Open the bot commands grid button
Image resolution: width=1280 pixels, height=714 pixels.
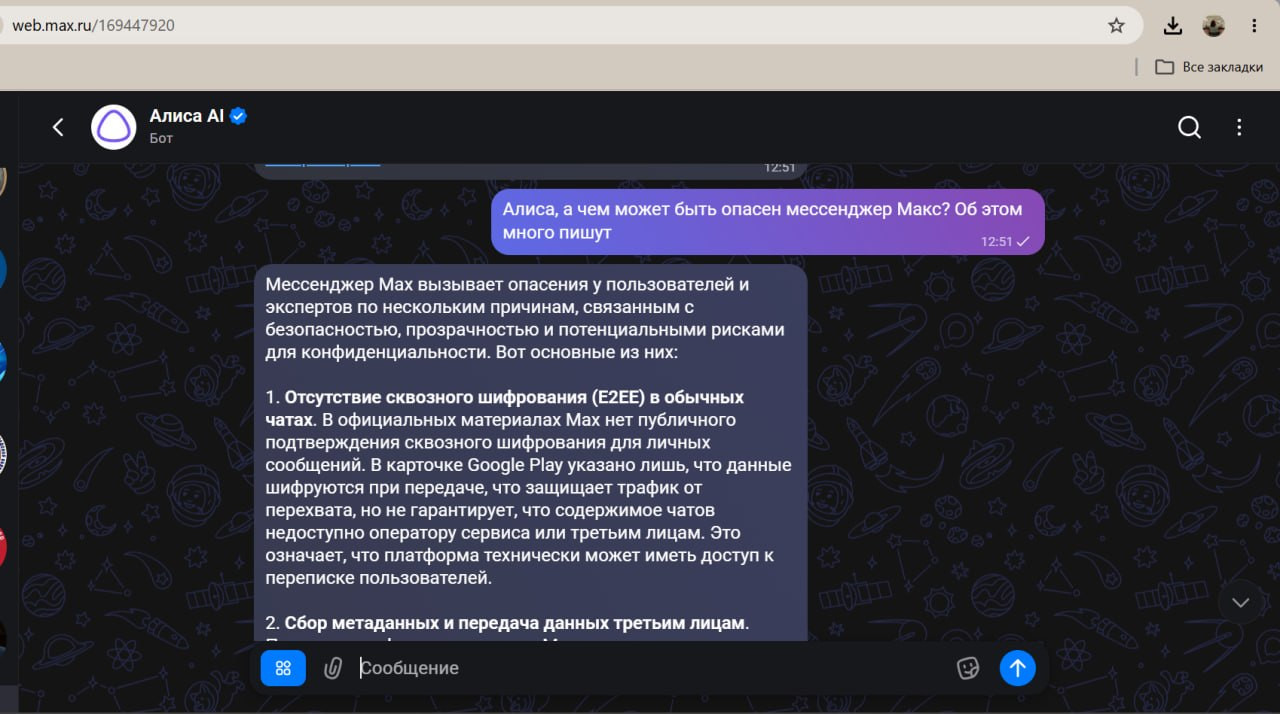coord(283,668)
